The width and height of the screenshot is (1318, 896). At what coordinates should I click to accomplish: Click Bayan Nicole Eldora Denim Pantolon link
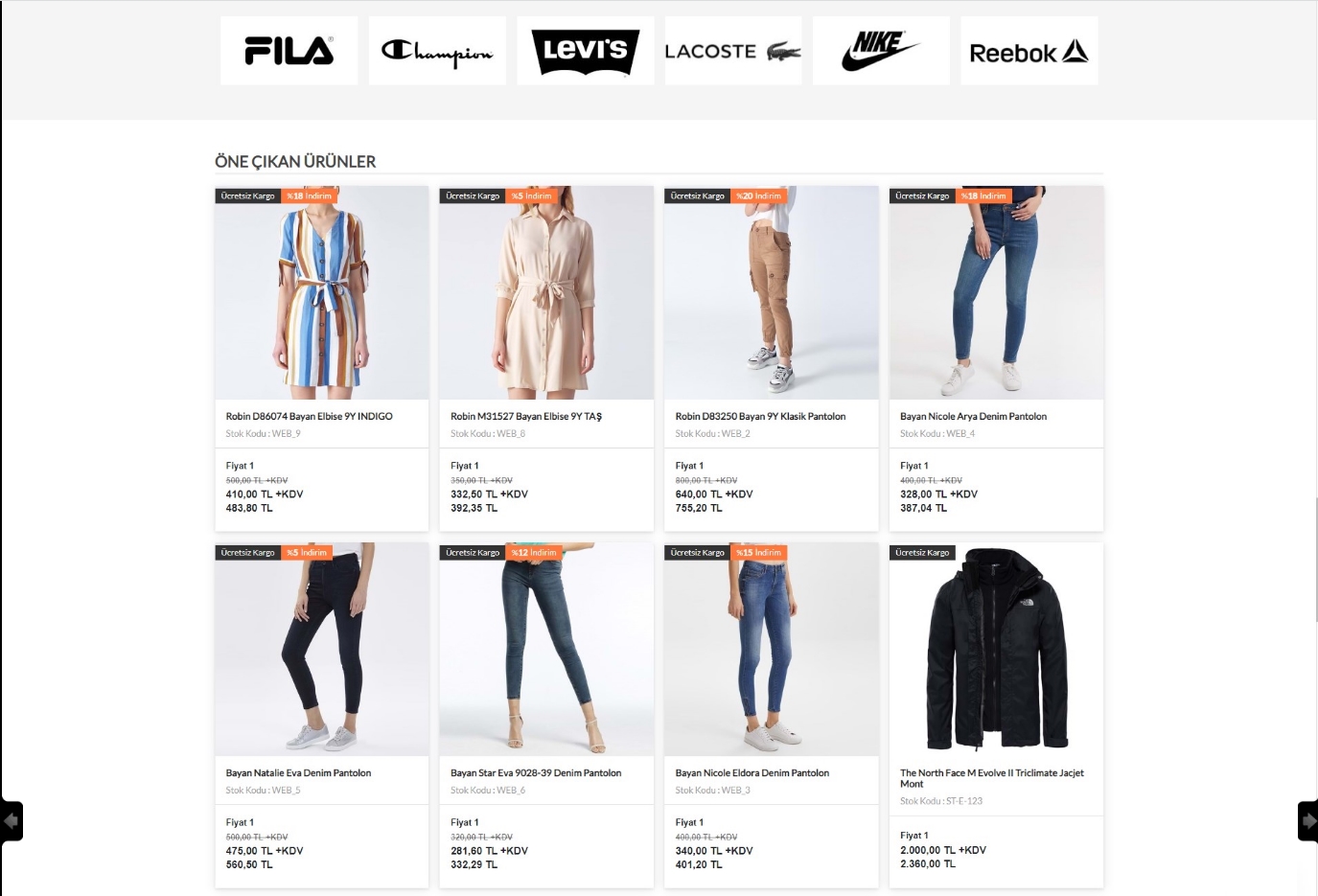(752, 772)
